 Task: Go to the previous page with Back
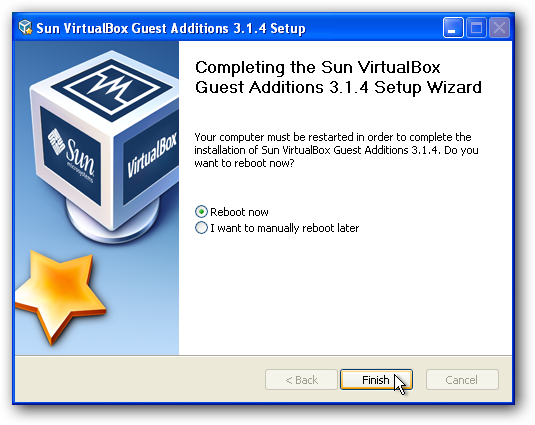click(301, 380)
